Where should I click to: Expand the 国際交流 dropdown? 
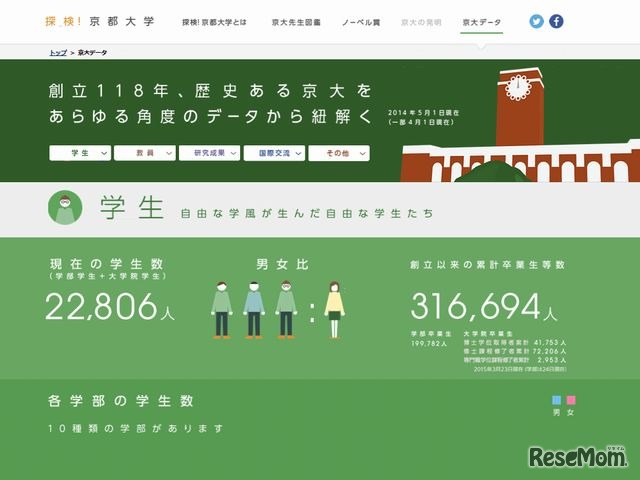click(x=274, y=153)
